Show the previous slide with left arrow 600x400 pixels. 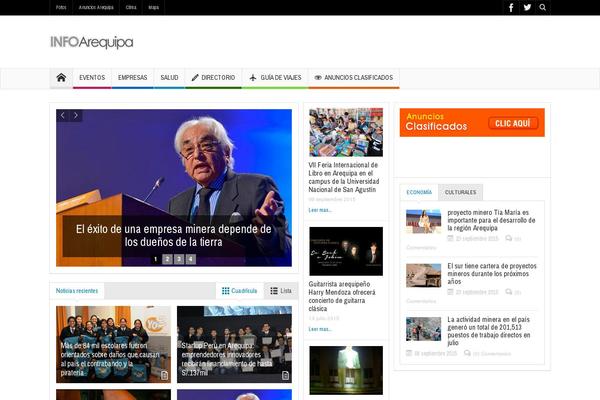[x=63, y=115]
